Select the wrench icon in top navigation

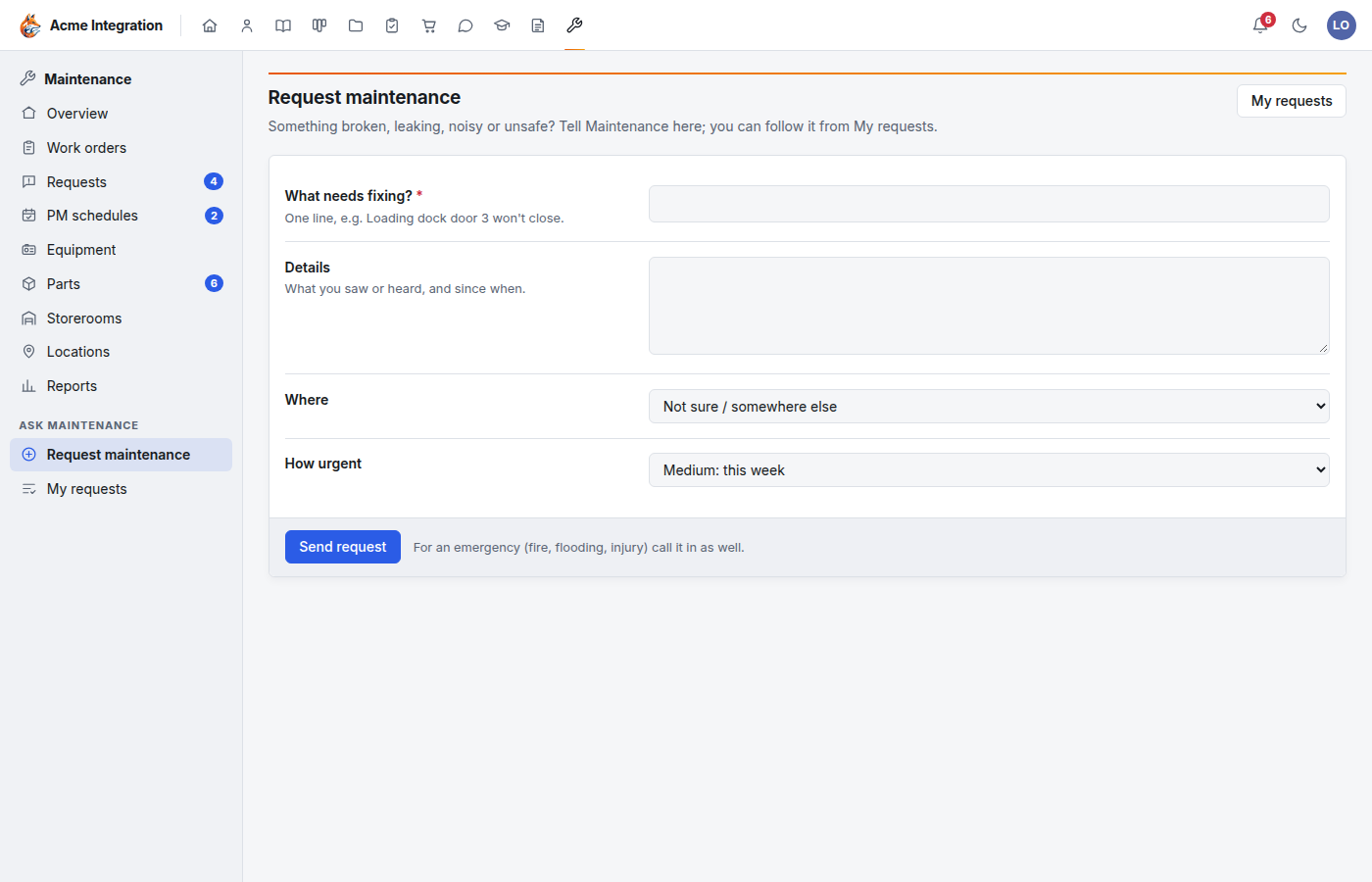(574, 25)
